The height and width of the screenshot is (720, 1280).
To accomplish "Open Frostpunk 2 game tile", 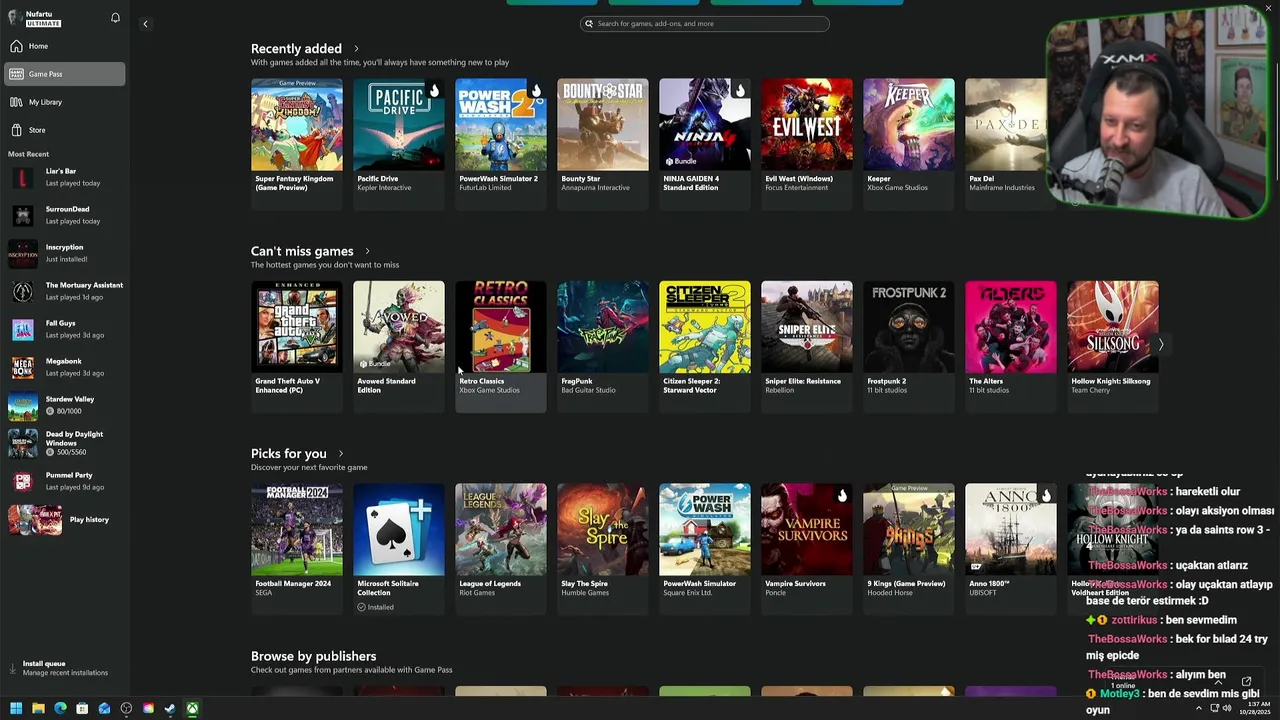I will click(909, 346).
